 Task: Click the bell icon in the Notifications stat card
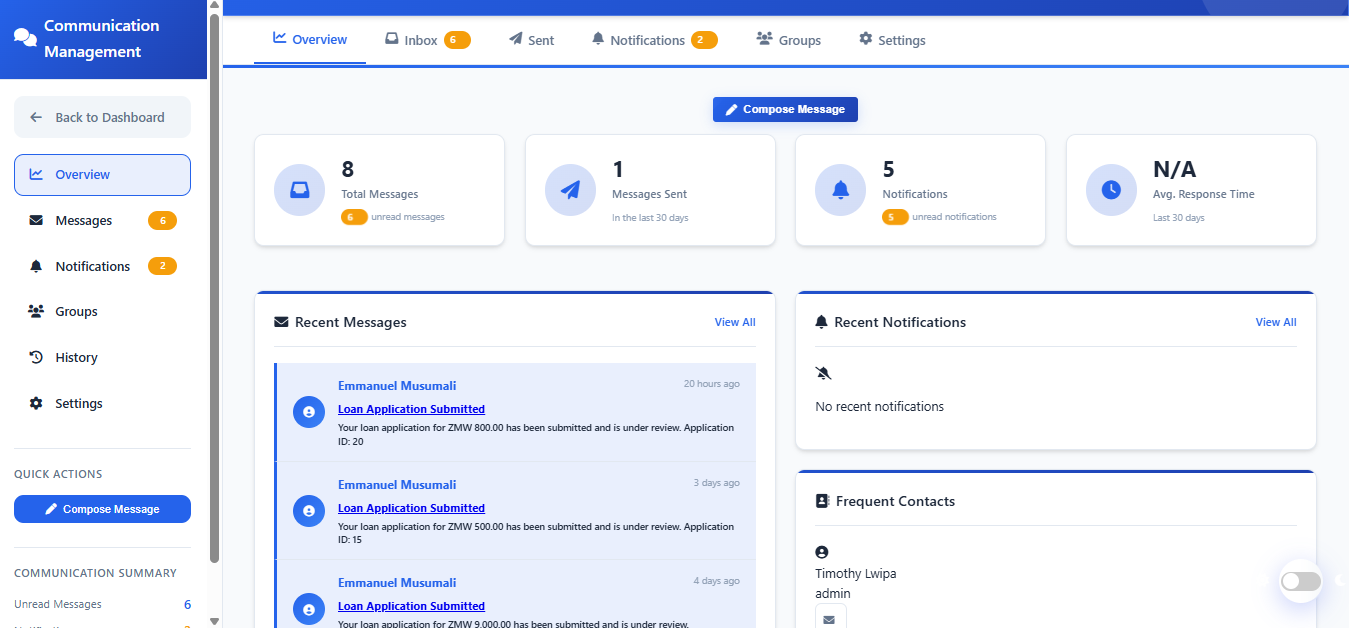[840, 190]
